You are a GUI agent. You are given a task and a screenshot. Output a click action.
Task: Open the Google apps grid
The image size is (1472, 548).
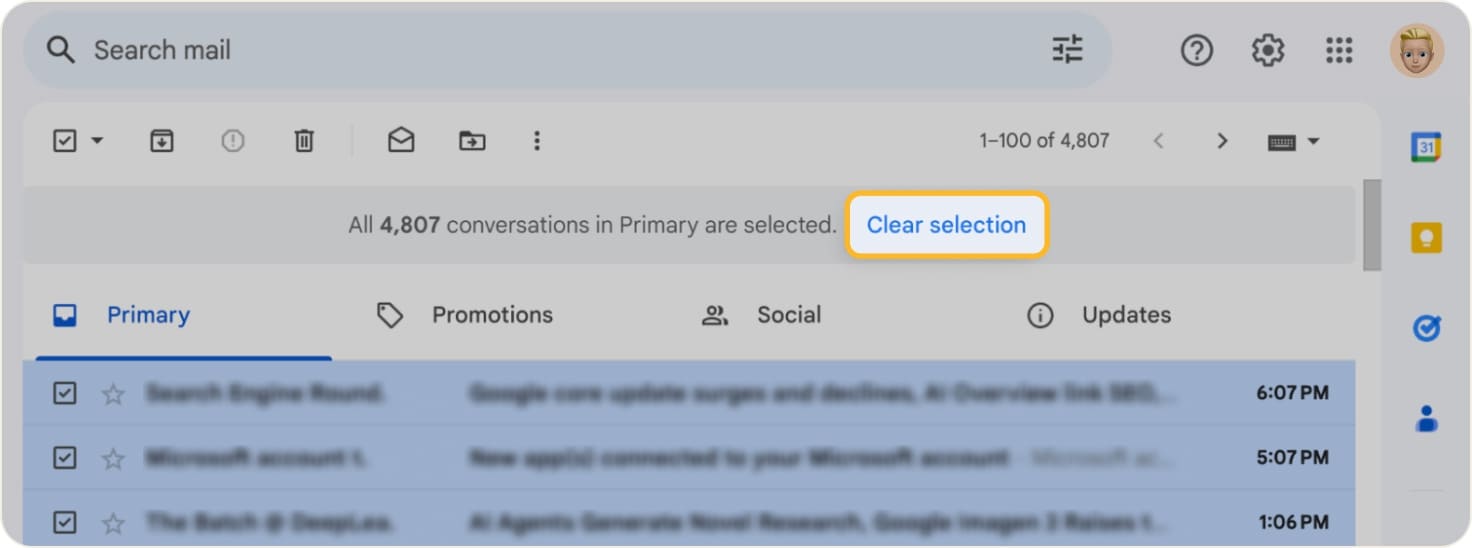click(x=1339, y=50)
